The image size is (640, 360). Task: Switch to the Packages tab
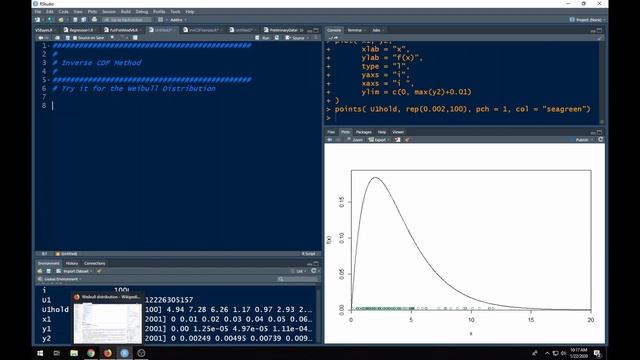click(363, 132)
